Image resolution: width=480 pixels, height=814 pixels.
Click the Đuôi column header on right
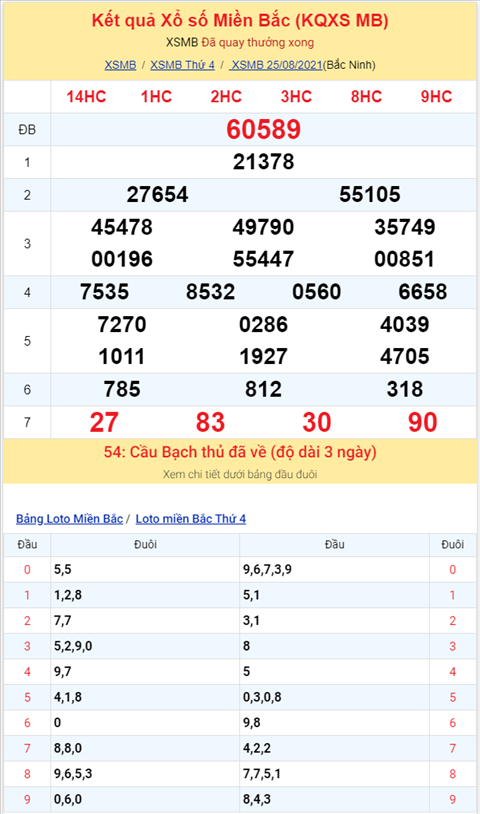pyautogui.click(x=452, y=545)
